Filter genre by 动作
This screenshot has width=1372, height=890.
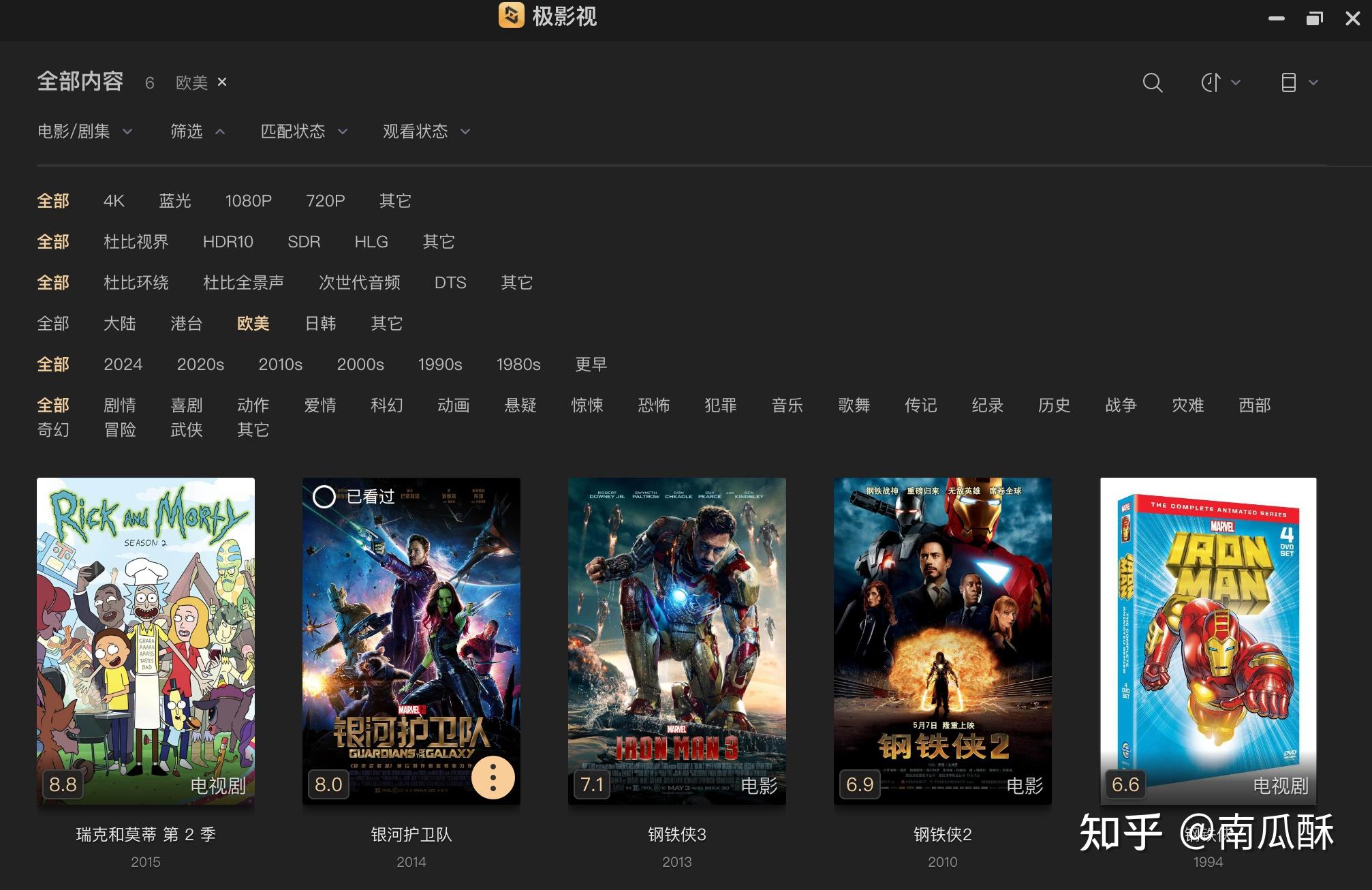[253, 405]
